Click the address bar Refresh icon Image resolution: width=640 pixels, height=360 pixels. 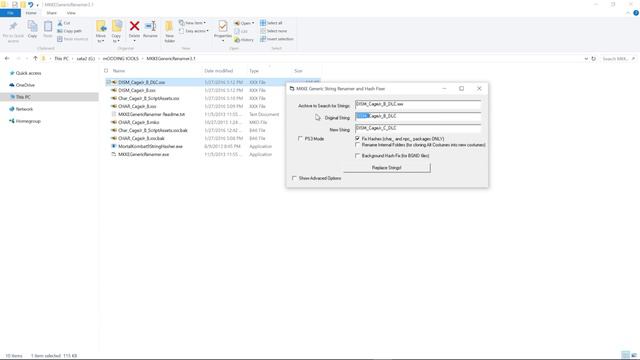pyautogui.click(x=593, y=59)
